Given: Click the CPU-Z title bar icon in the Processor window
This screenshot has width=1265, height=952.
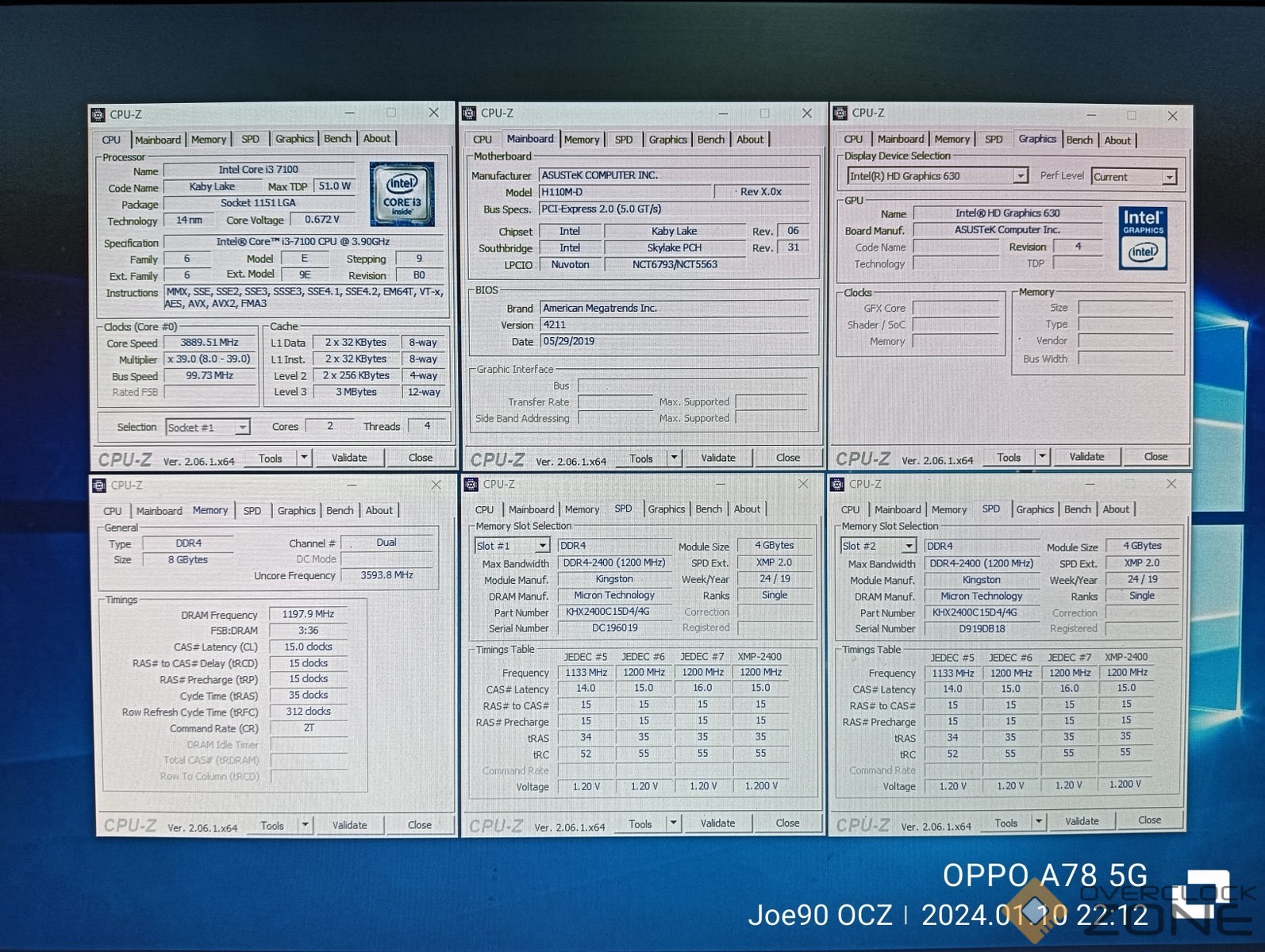Looking at the screenshot, I should pos(98,114).
